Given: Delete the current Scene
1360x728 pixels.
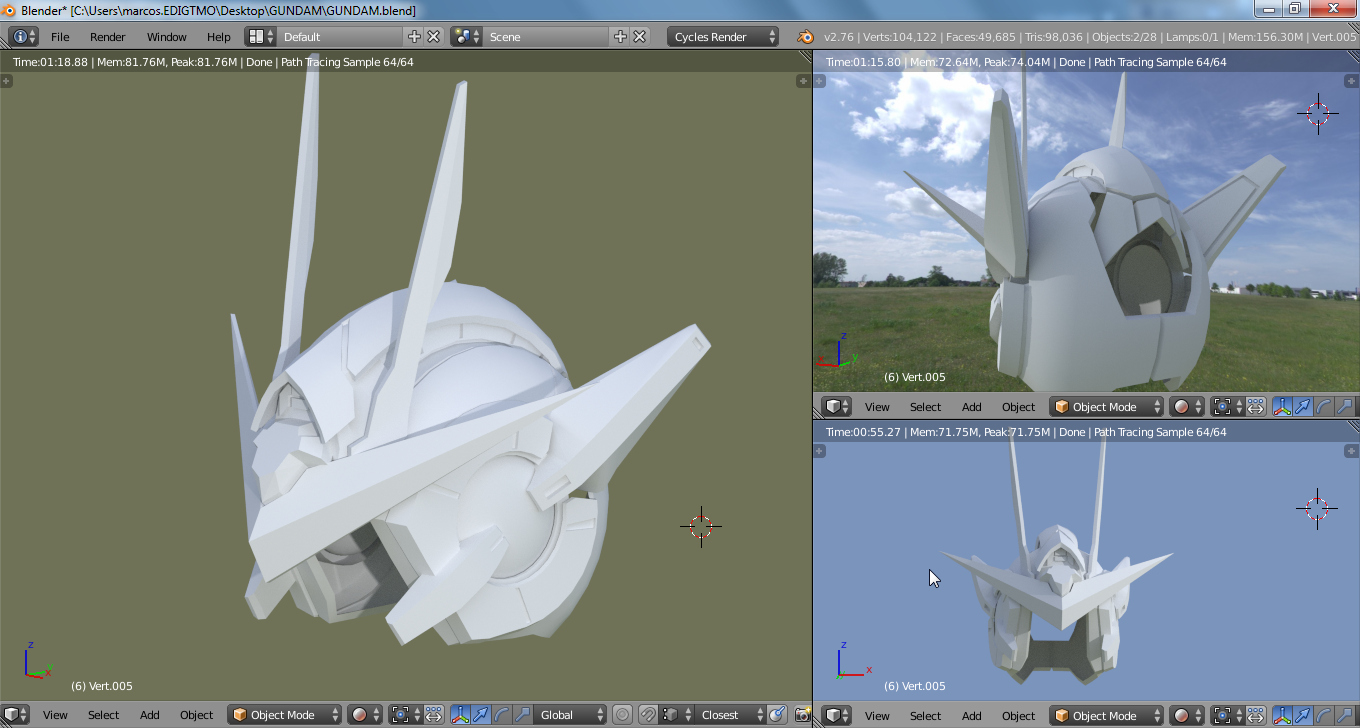Looking at the screenshot, I should point(640,37).
